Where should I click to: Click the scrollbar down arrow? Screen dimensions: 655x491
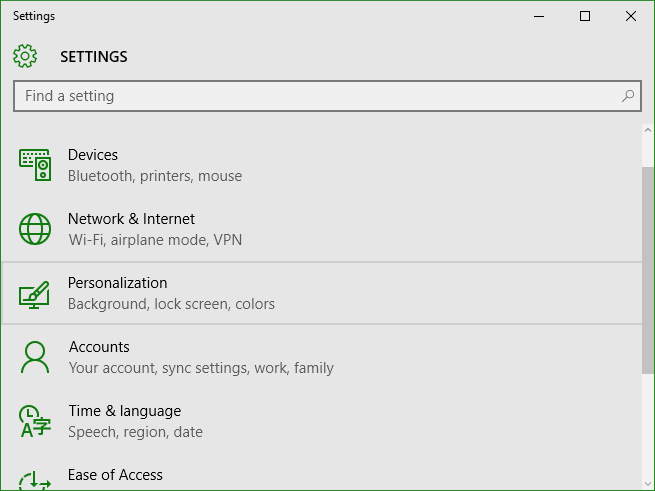pos(648,484)
